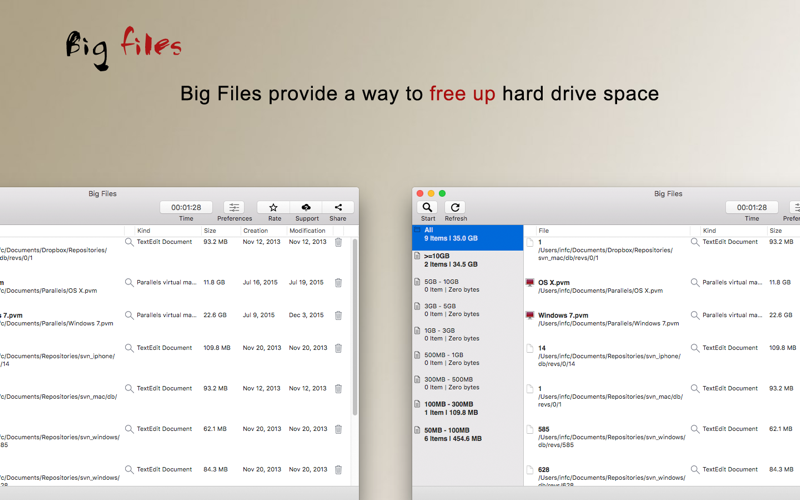
Task: Click the Share toolbar icon
Action: (338, 207)
